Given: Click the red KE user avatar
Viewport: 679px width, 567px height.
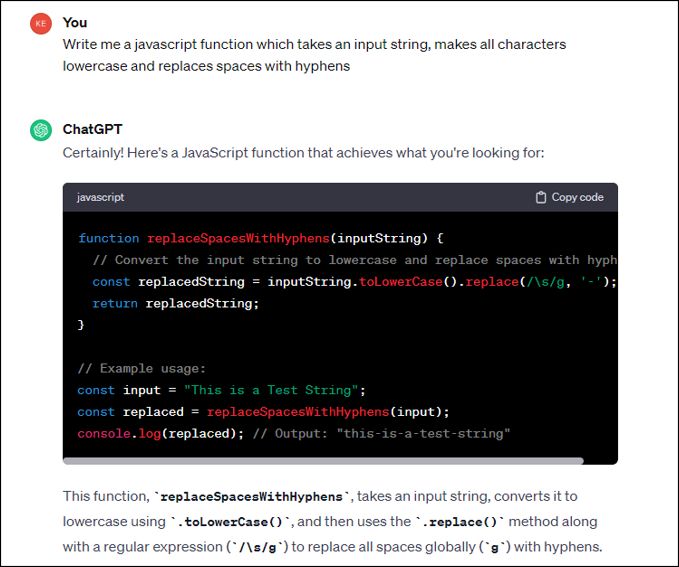Looking at the screenshot, I should tap(41, 23).
